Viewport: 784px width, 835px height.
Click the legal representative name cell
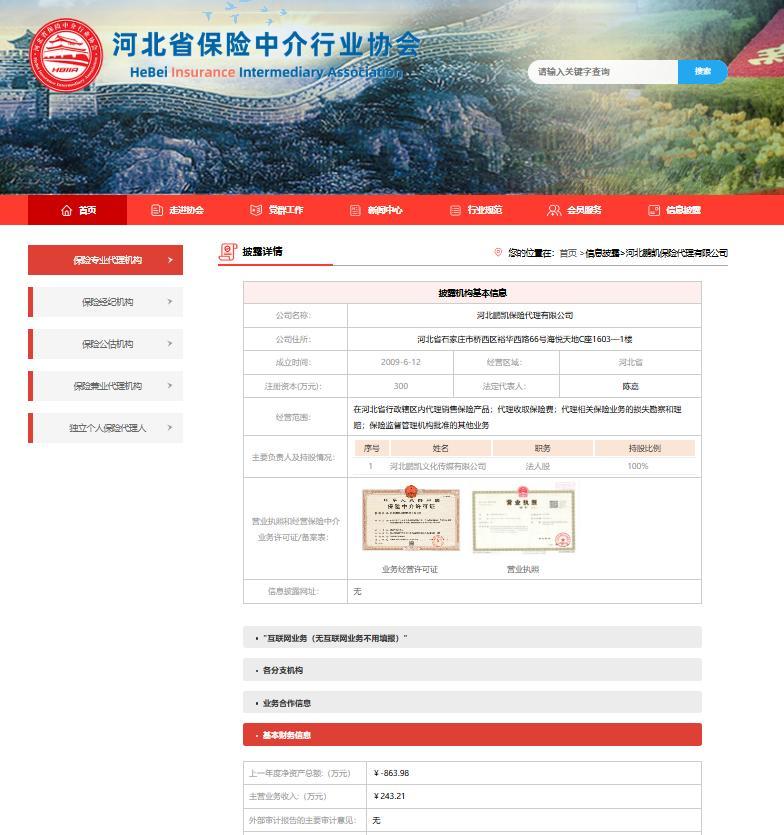(631, 386)
